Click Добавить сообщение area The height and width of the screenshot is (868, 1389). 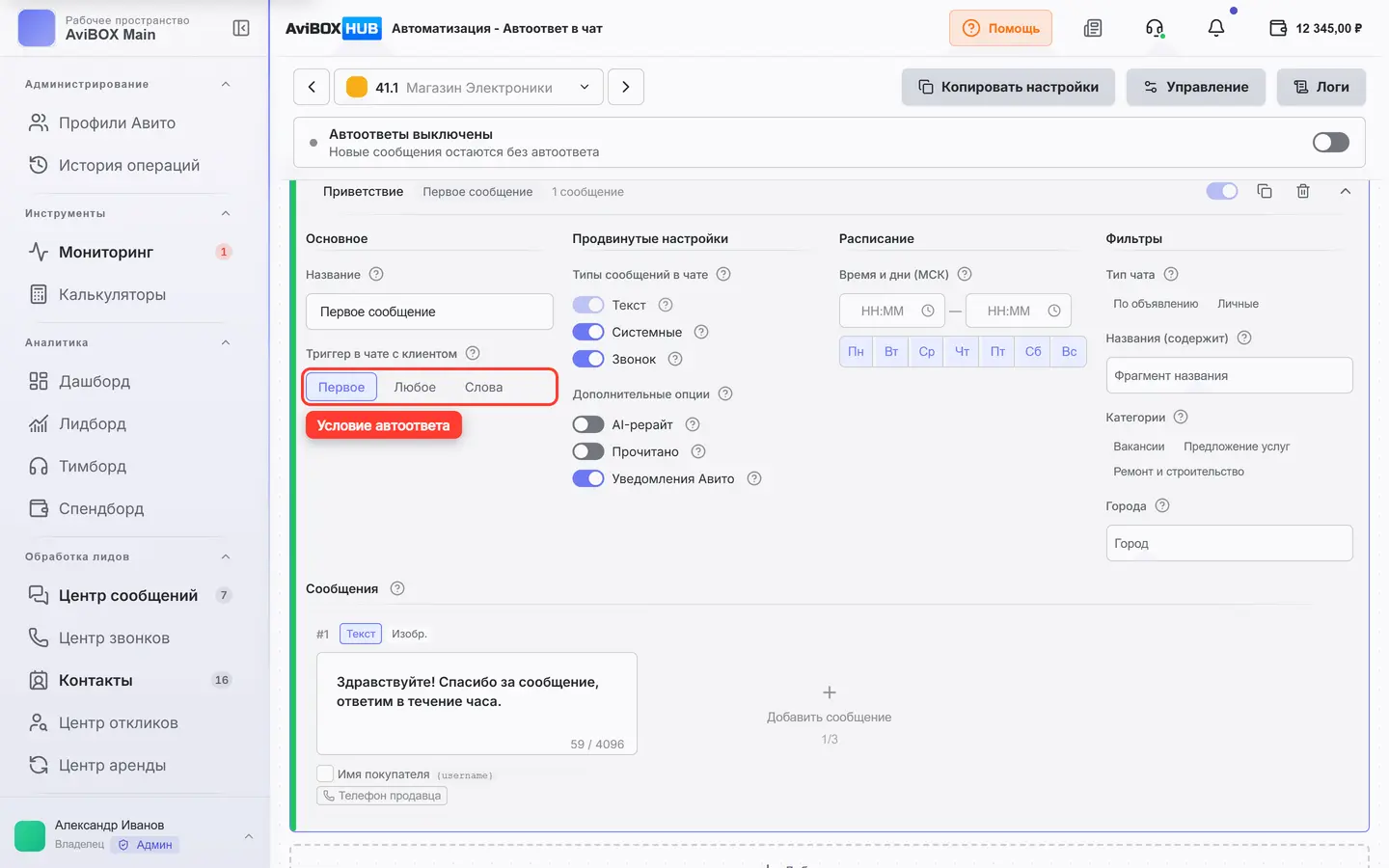(x=830, y=715)
